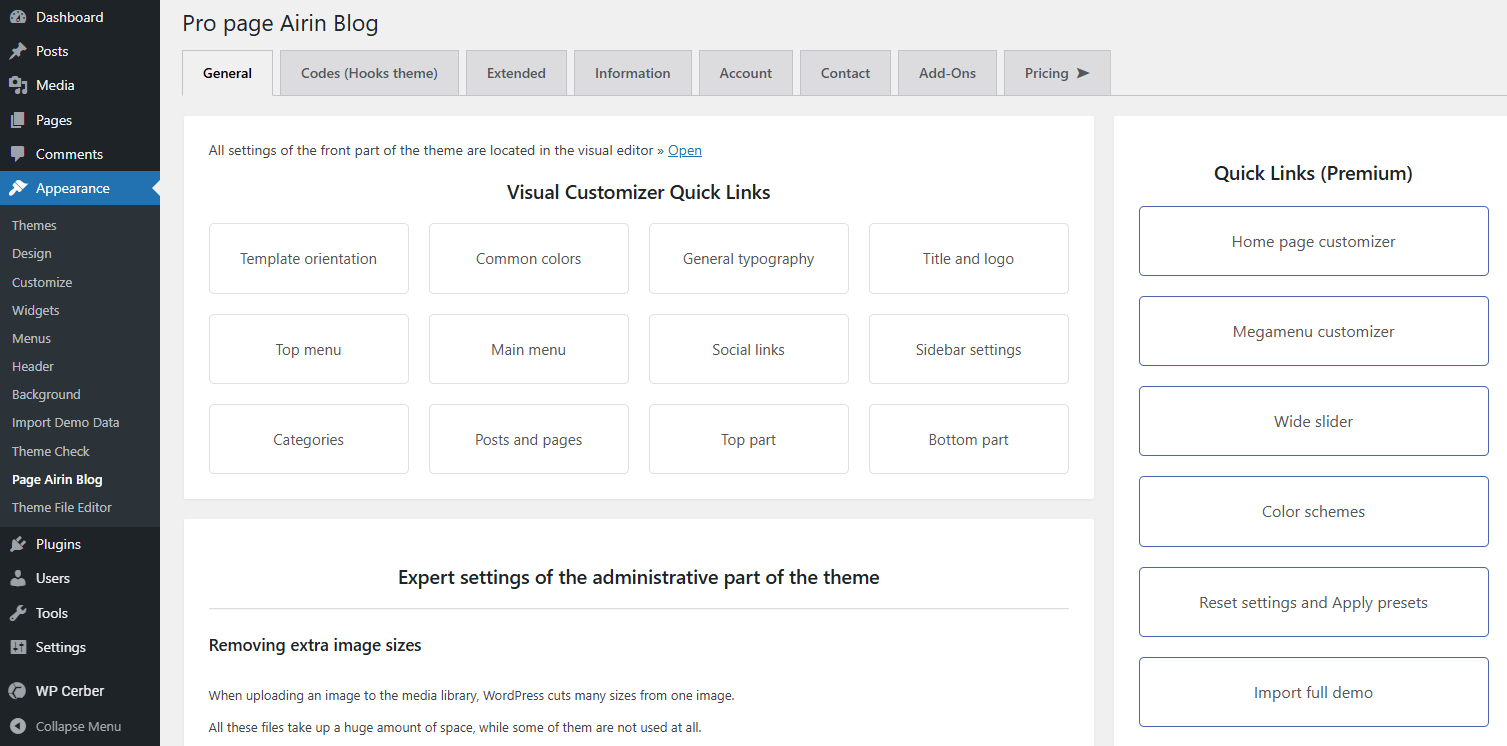Switch to the General tab
This screenshot has height=746, width=1507.
pos(228,73)
